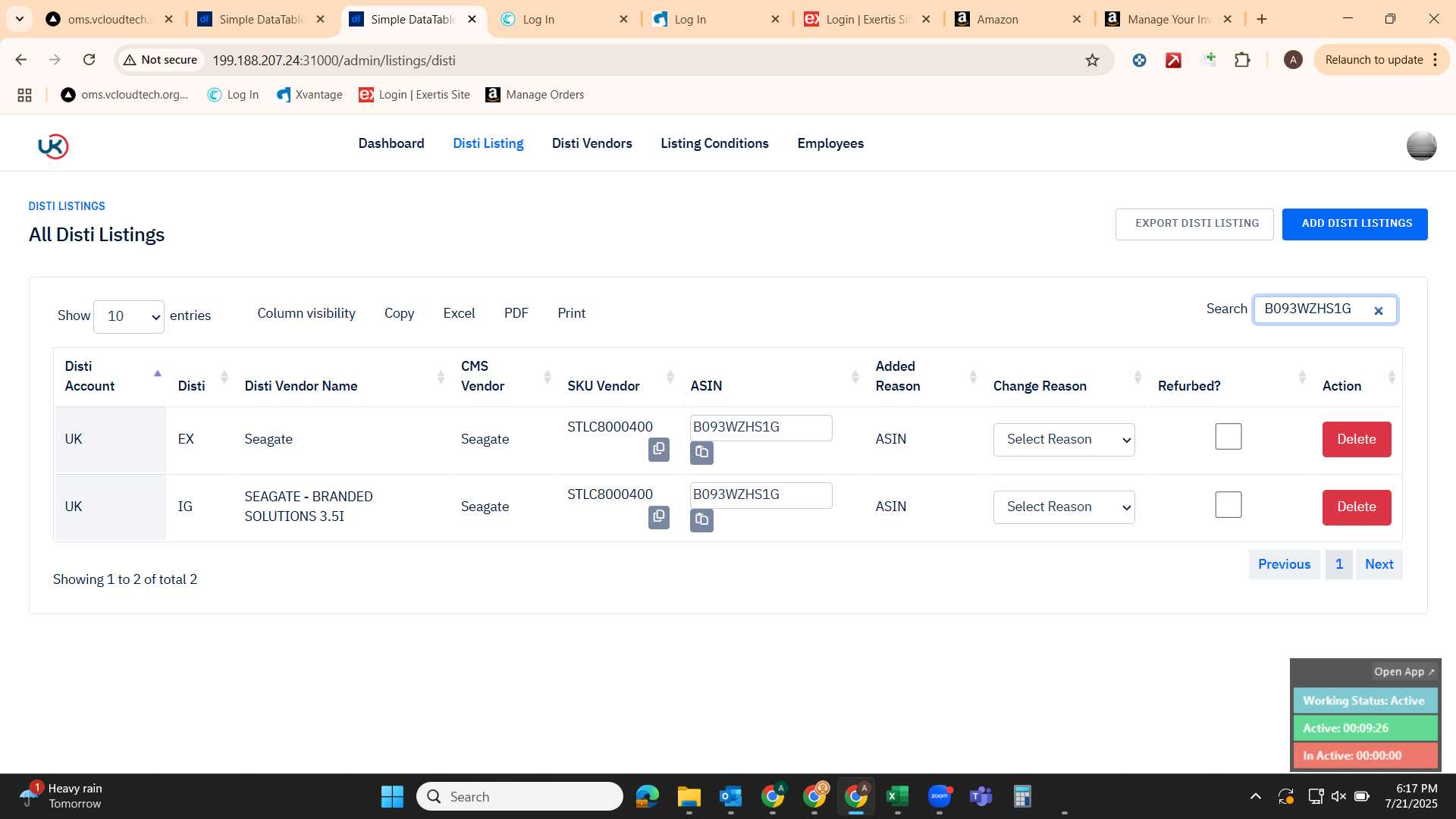This screenshot has height=819, width=1456.
Task: Go to Previous page of listings
Action: tap(1284, 564)
